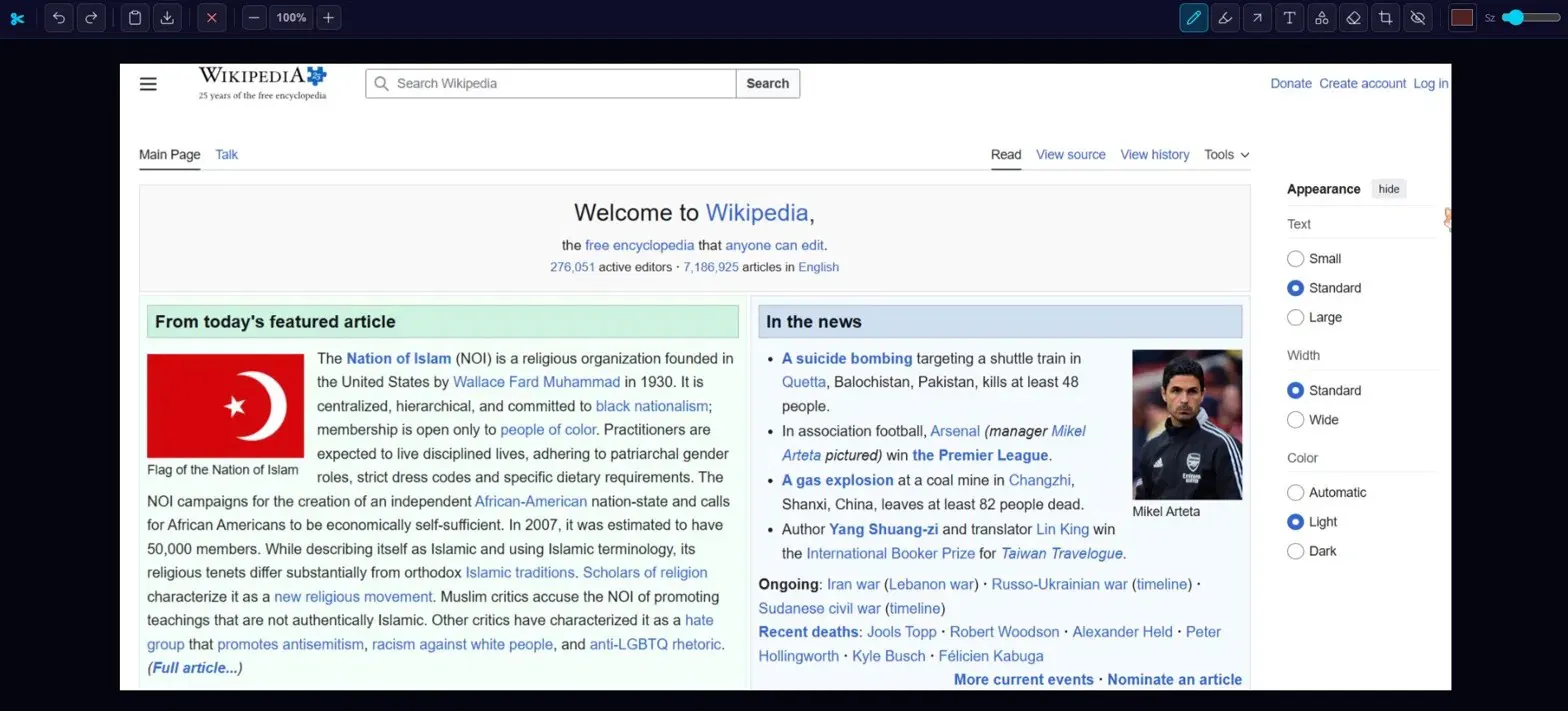Select the Arrow tool
The image size is (1568, 711).
tap(1257, 18)
